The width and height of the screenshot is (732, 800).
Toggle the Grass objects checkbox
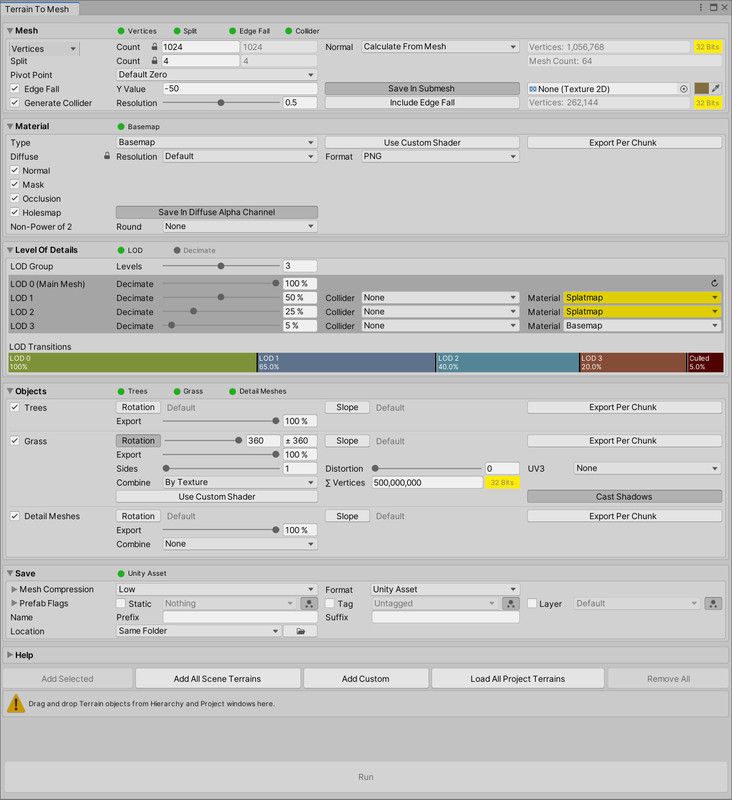(x=15, y=441)
